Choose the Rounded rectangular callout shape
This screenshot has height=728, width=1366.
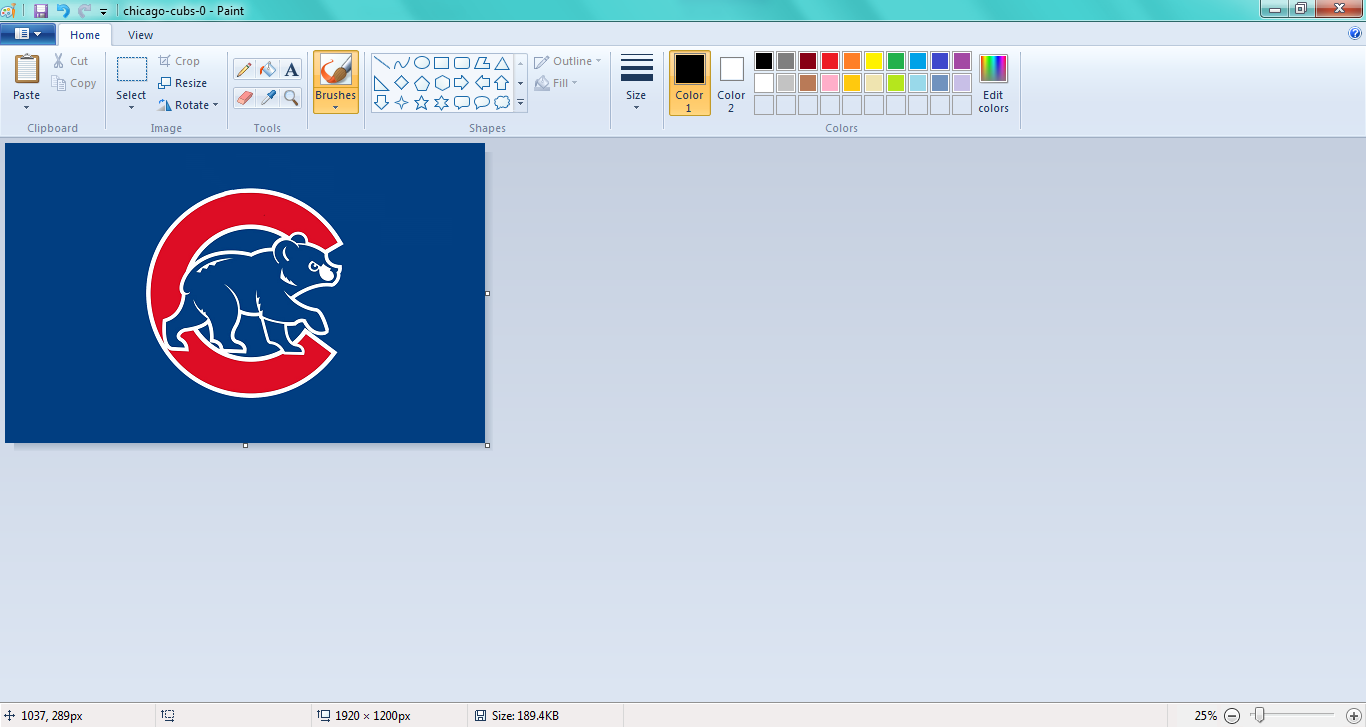pos(461,102)
